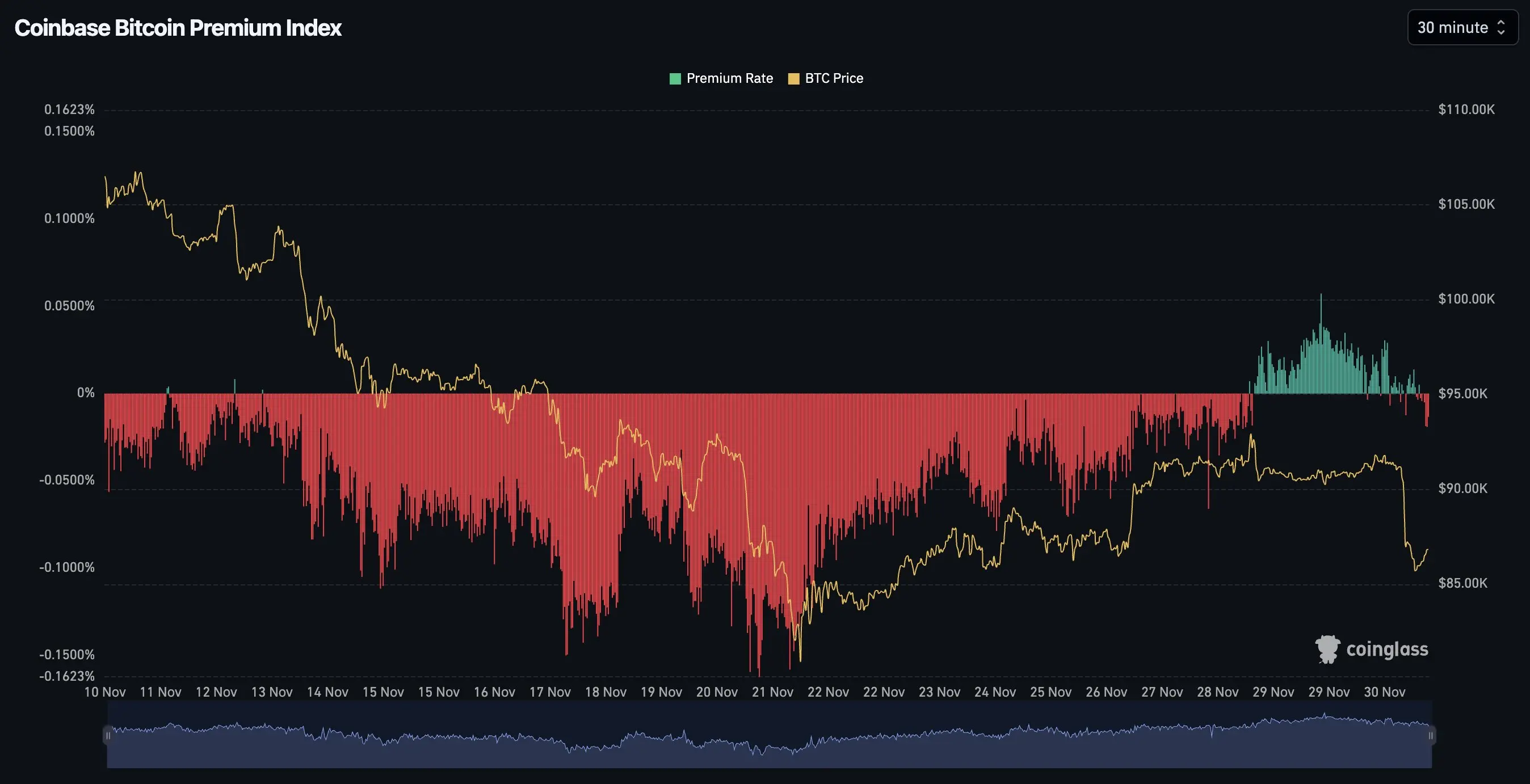Image resolution: width=1530 pixels, height=784 pixels.
Task: Click the coinglass watermark text
Action: click(x=1387, y=649)
